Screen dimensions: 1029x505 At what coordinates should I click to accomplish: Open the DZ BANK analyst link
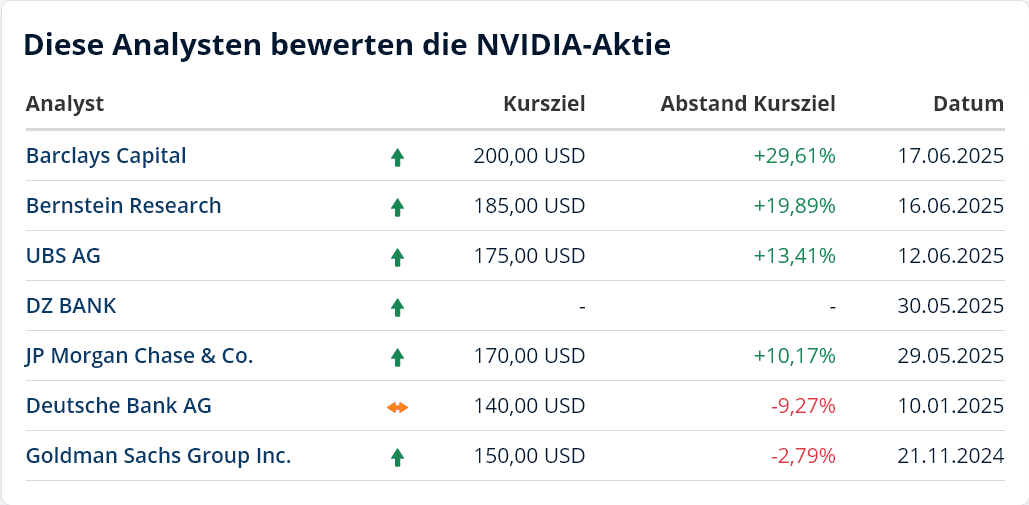click(x=71, y=306)
